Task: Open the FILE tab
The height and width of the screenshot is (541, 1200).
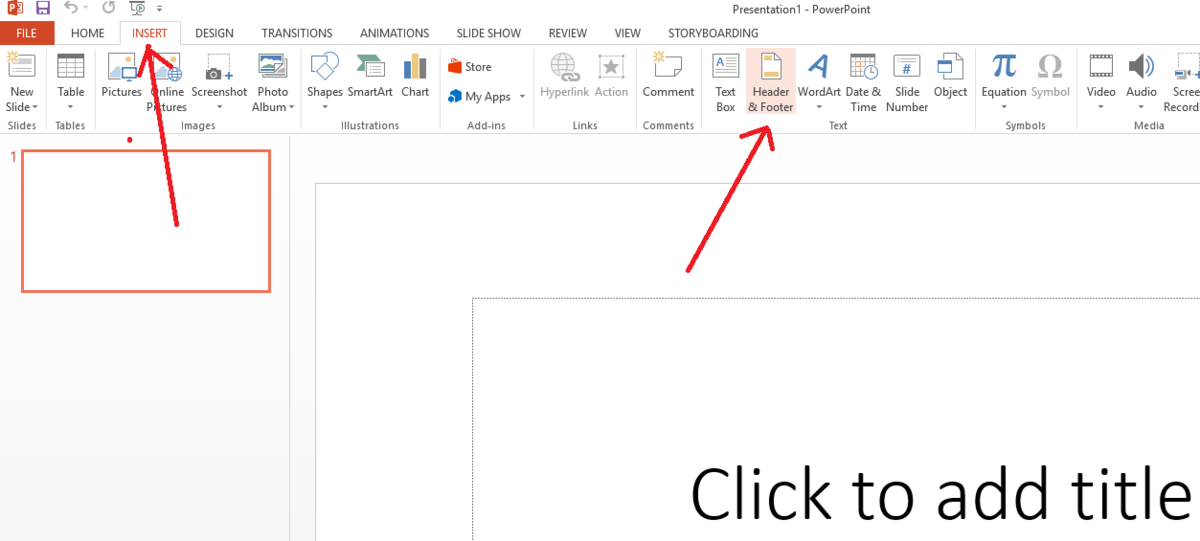Action: click(27, 33)
